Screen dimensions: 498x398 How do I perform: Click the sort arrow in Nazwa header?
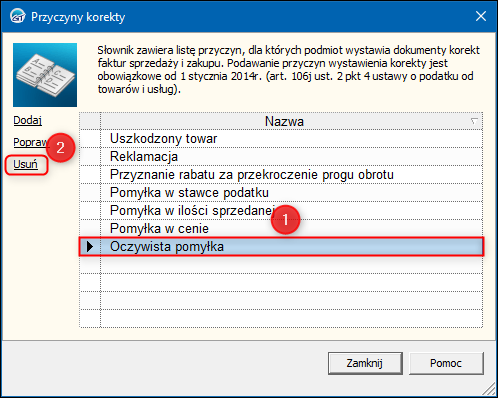click(474, 121)
